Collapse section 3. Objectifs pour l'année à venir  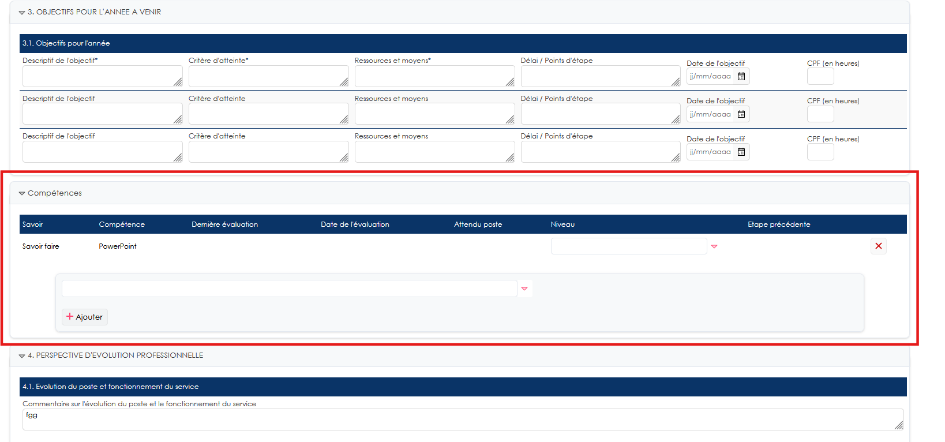pyautogui.click(x=22, y=12)
